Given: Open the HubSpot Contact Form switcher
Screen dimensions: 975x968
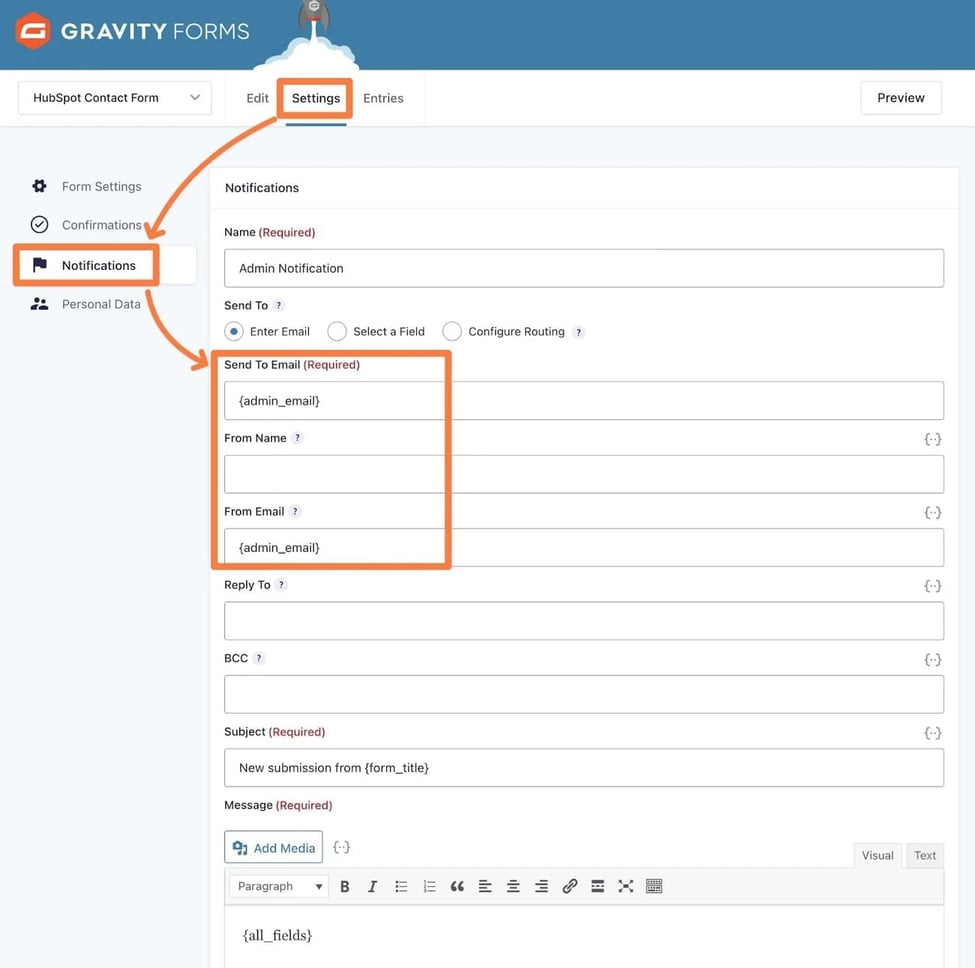Looking at the screenshot, I should tap(114, 98).
